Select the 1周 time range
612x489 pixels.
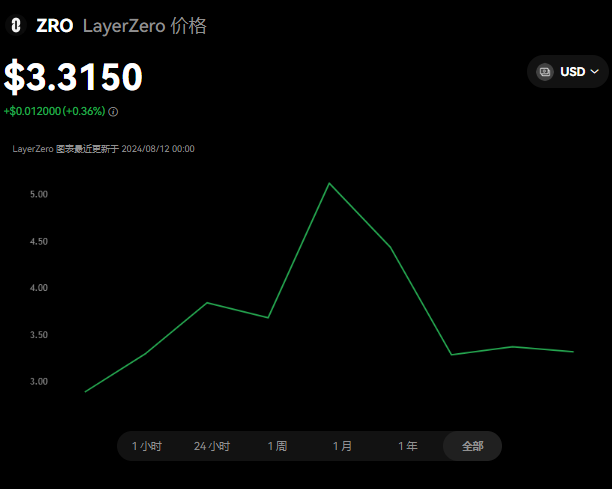click(278, 446)
